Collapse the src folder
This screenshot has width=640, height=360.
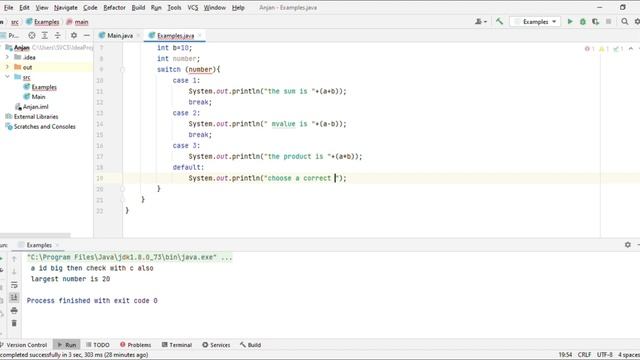(x=7, y=77)
